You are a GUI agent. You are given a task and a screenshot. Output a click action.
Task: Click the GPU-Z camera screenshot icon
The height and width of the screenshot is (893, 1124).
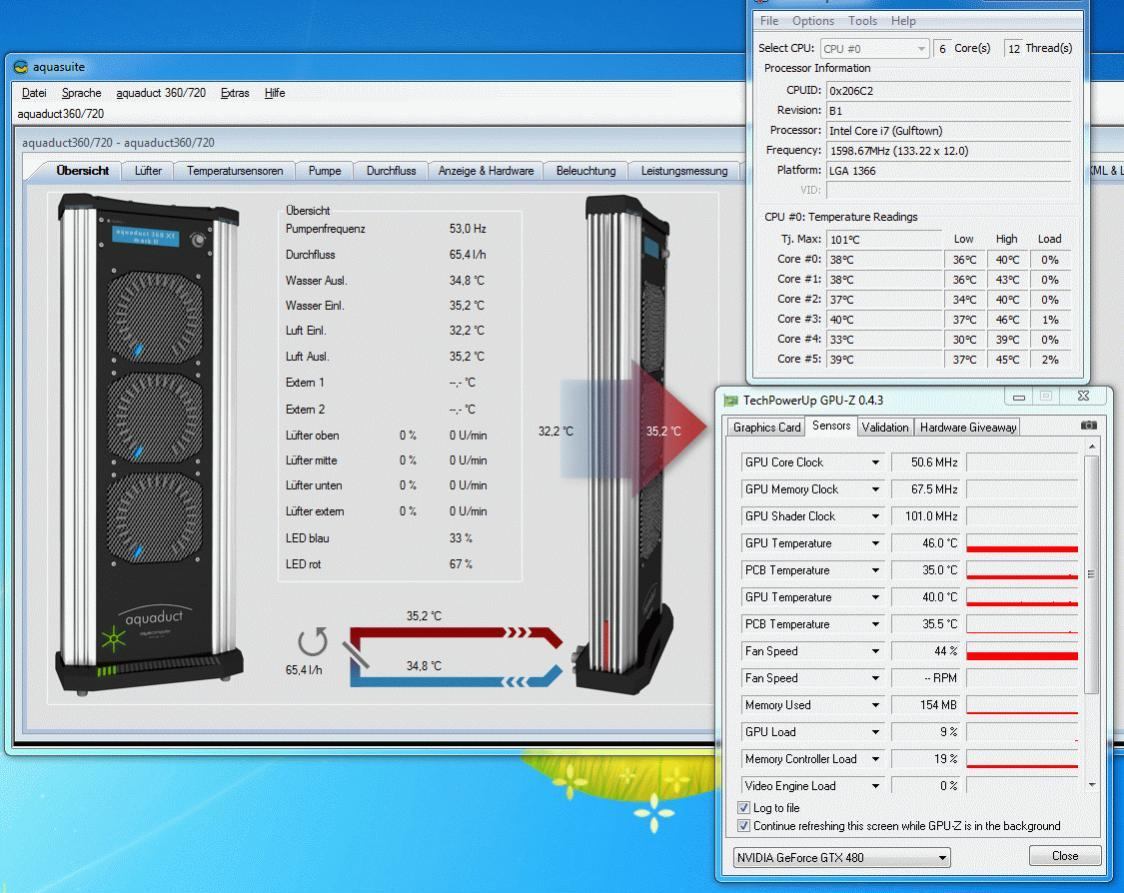click(1088, 426)
